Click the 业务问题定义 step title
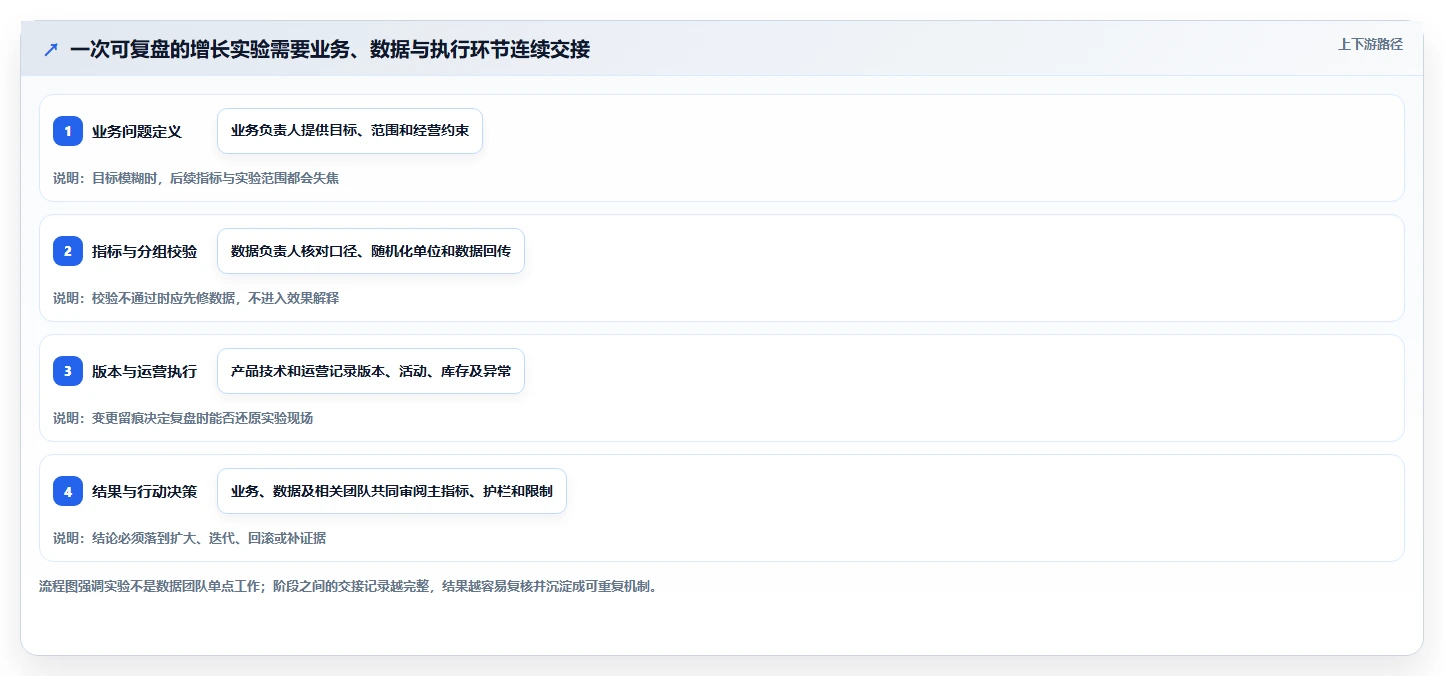This screenshot has height=676, width=1444. 137,131
